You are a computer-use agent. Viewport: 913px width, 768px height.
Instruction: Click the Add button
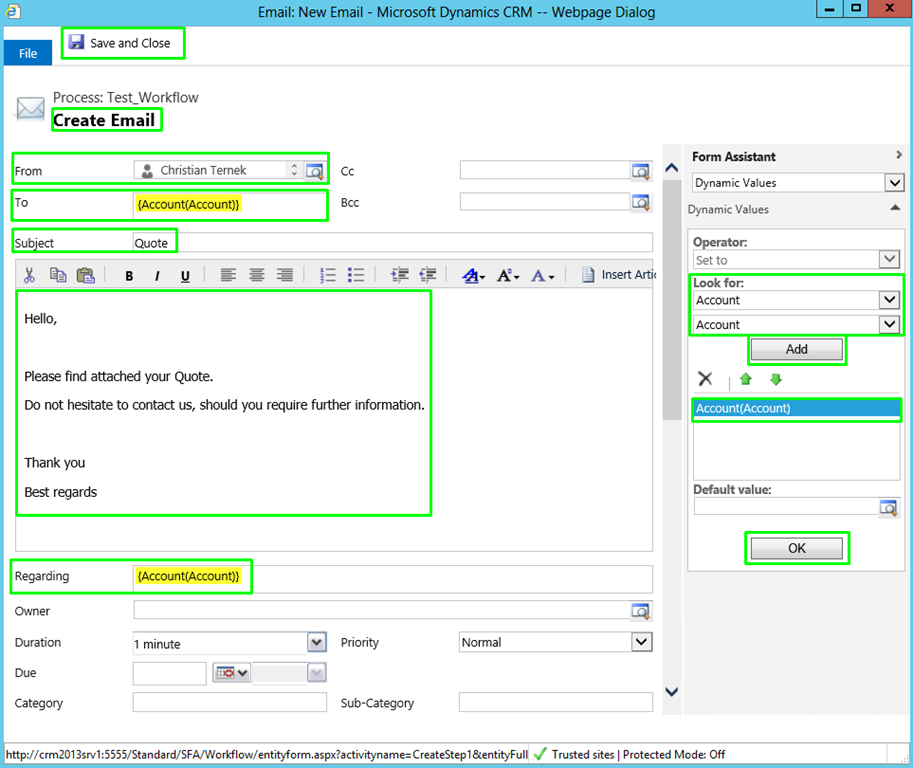click(x=797, y=349)
